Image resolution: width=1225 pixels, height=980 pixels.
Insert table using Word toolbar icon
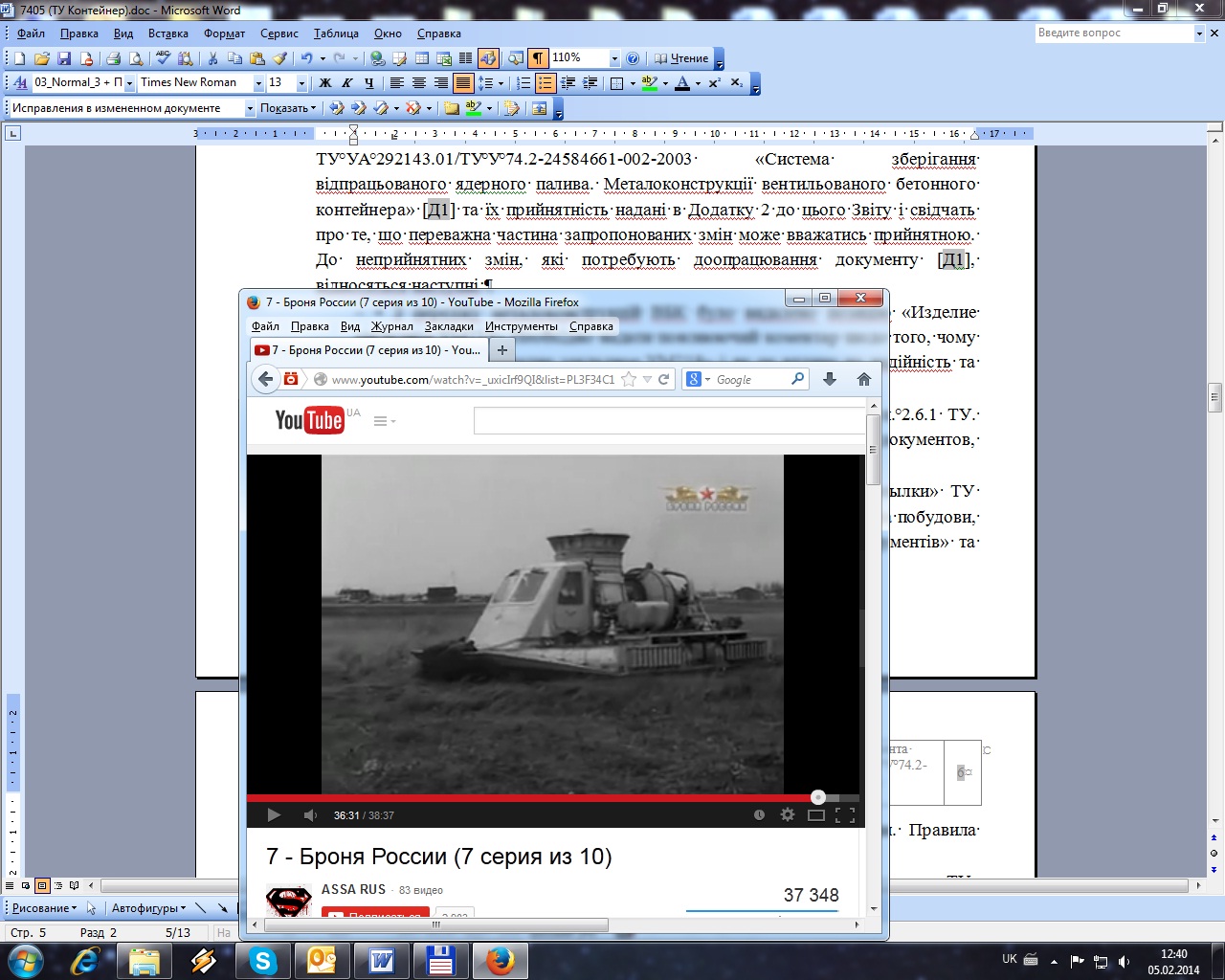pyautogui.click(x=421, y=58)
